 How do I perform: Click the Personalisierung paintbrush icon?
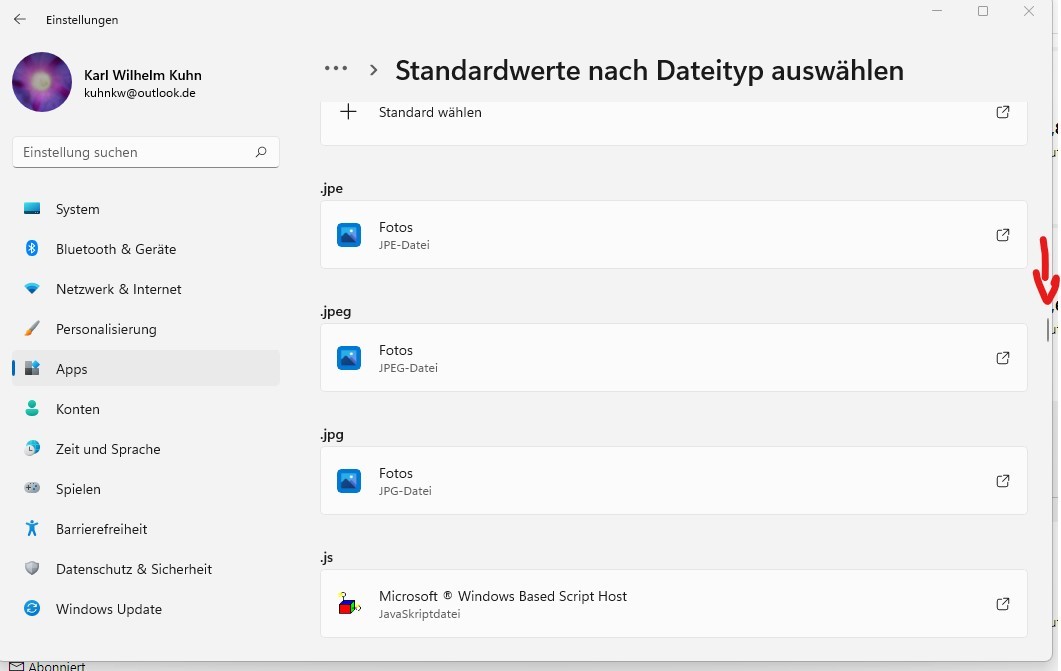[32, 329]
